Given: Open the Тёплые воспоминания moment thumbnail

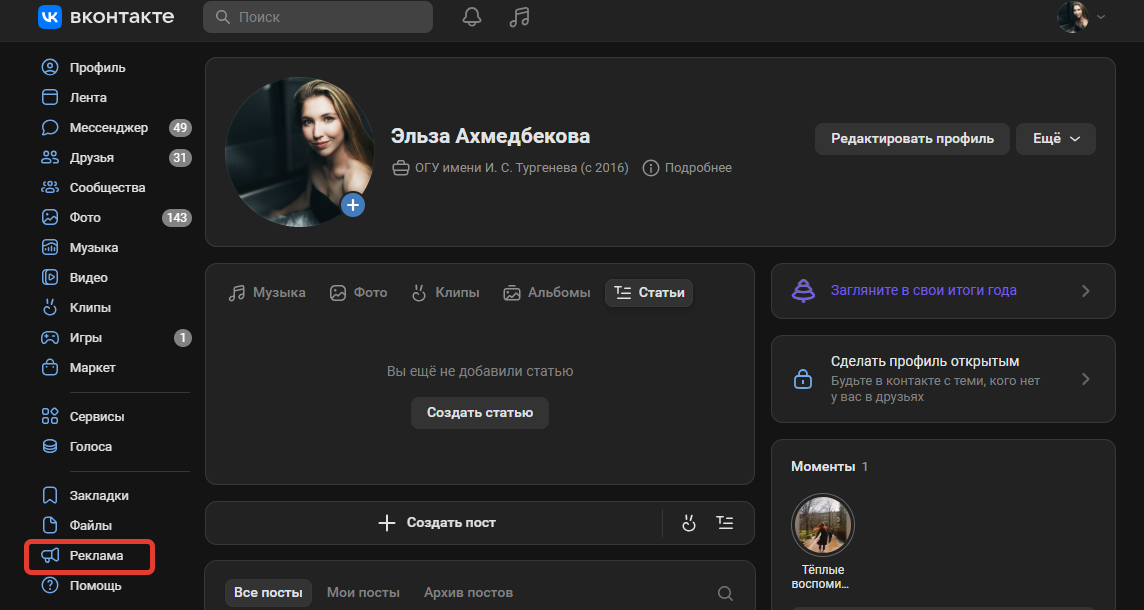Looking at the screenshot, I should [823, 526].
